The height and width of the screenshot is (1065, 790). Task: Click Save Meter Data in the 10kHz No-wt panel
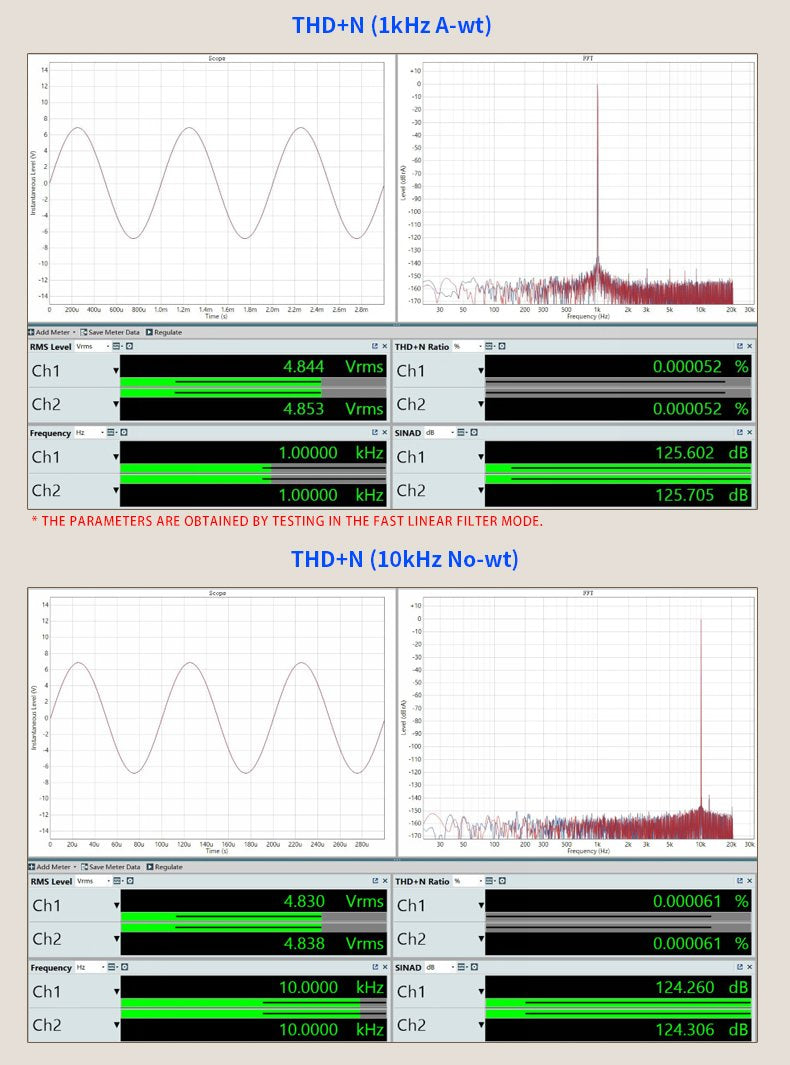tap(113, 867)
